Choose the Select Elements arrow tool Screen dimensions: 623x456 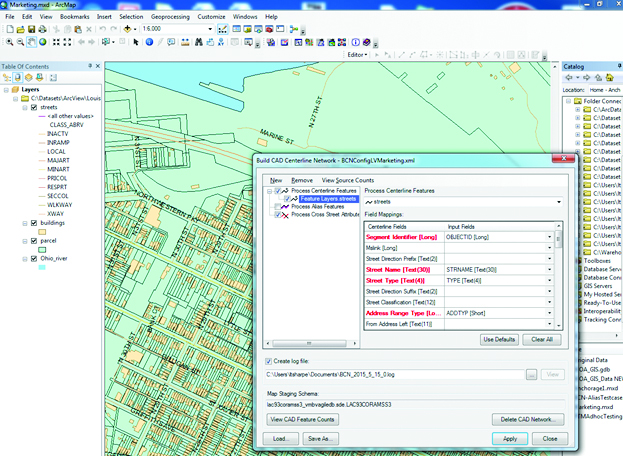click(136, 42)
